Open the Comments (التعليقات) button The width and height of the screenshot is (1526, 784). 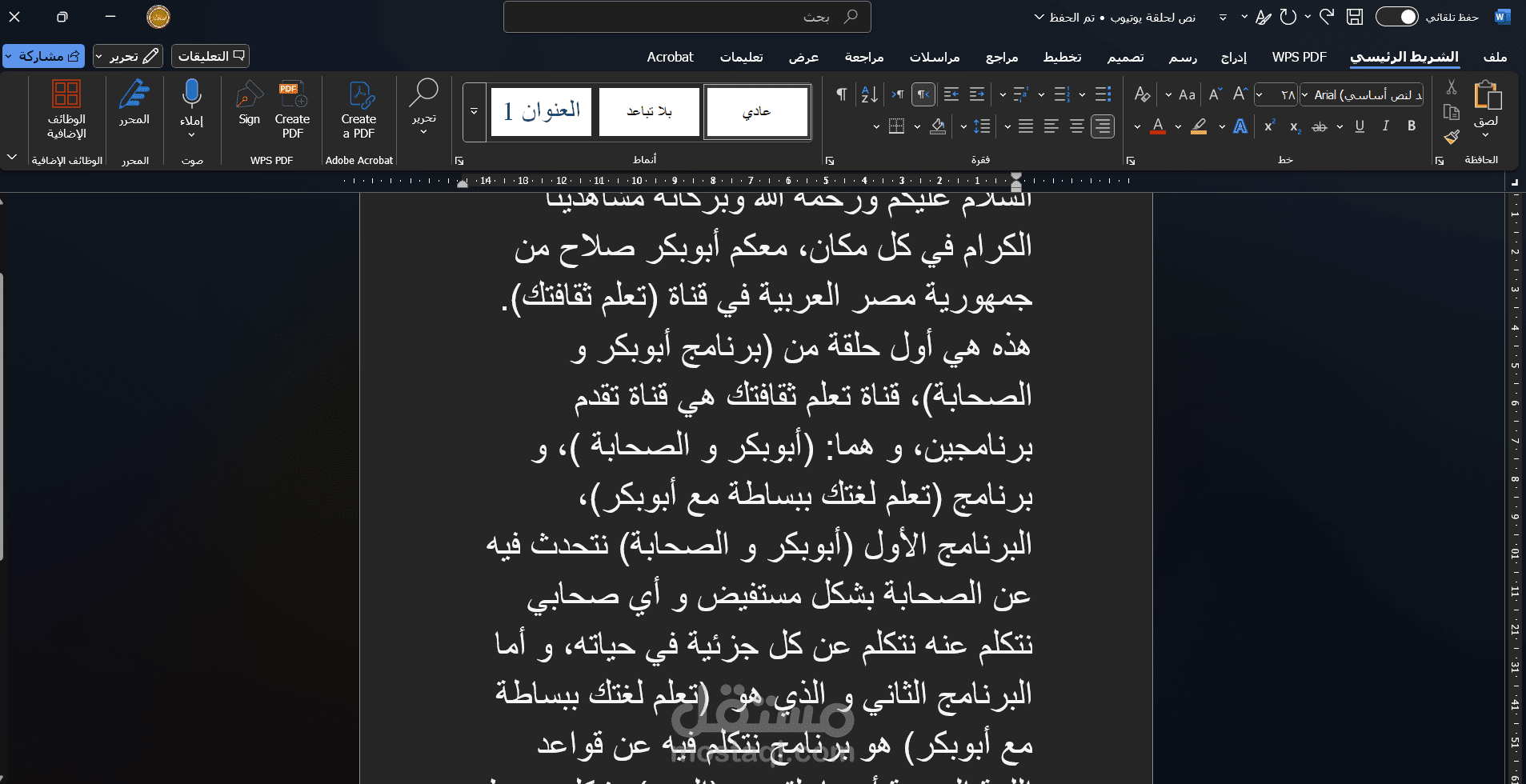210,56
